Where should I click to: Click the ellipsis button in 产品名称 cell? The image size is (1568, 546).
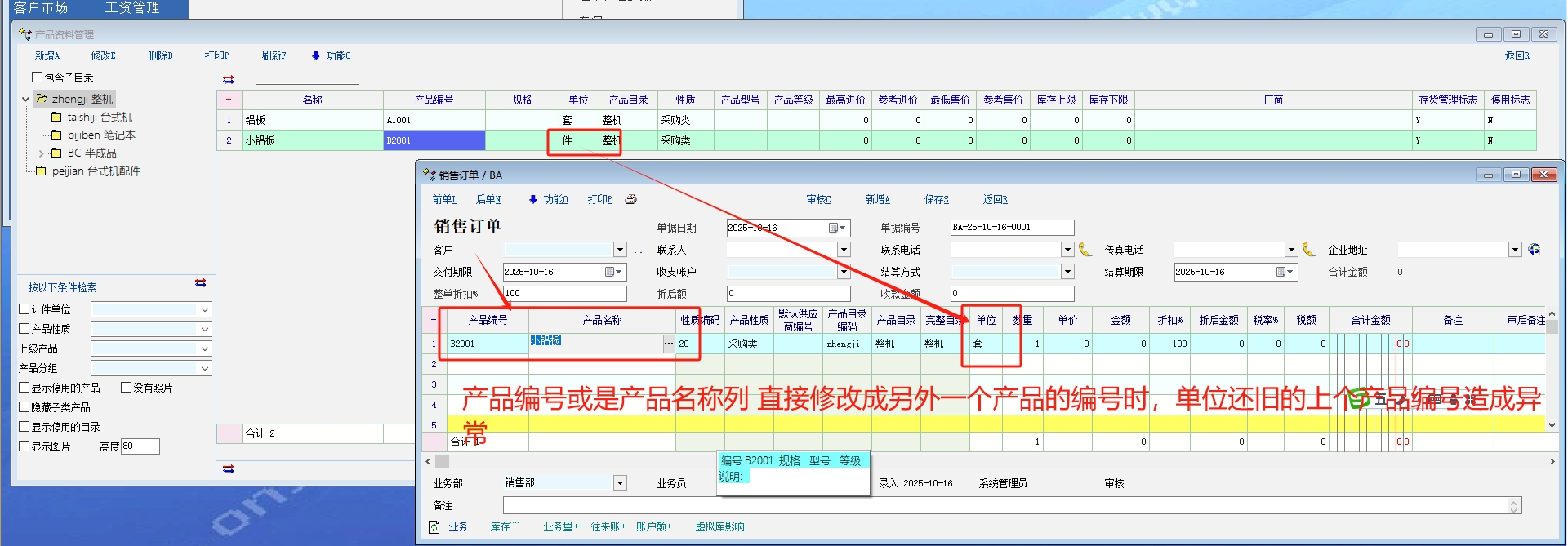click(x=669, y=344)
